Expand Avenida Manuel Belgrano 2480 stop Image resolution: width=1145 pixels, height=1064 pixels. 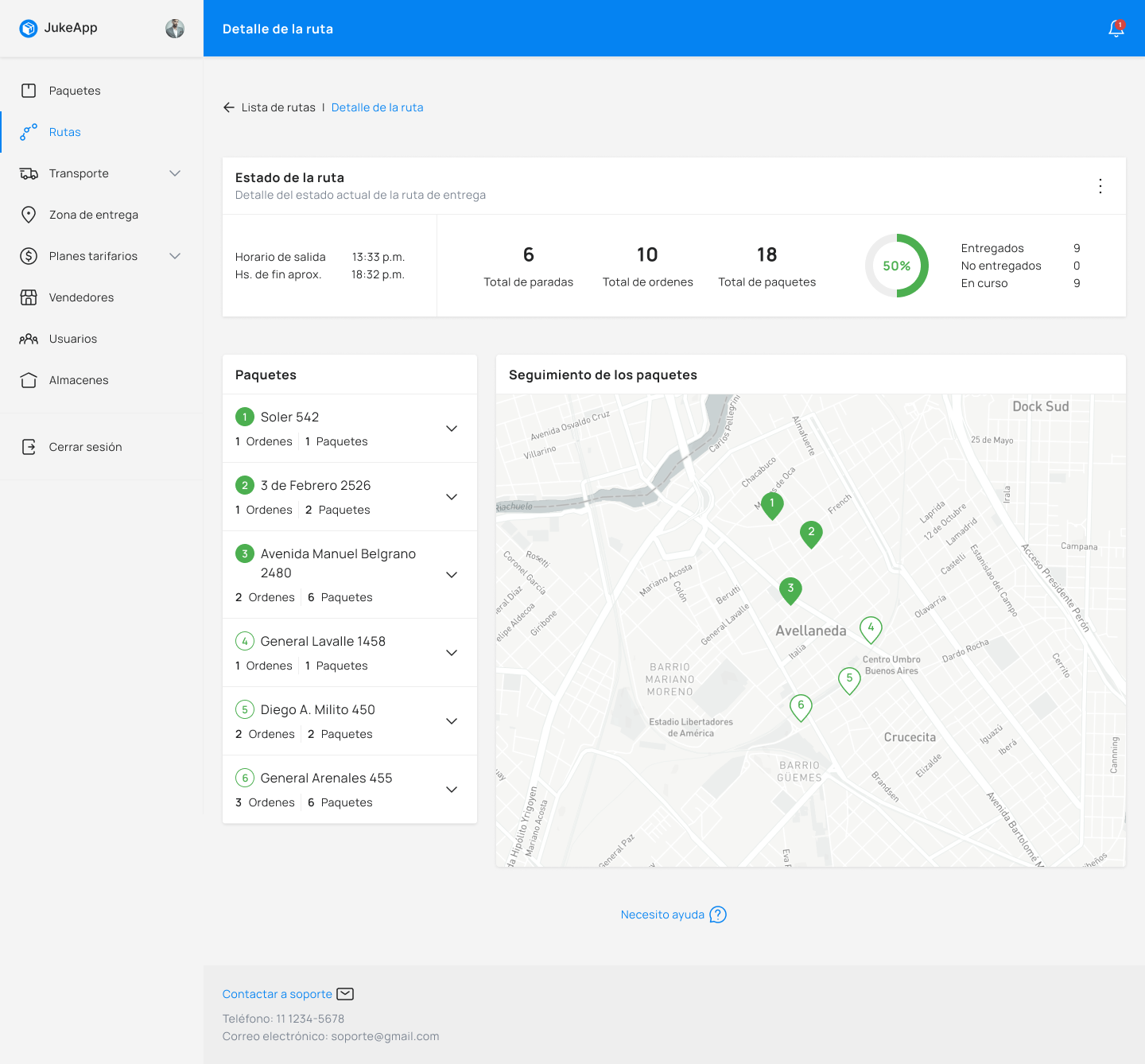pyautogui.click(x=452, y=575)
